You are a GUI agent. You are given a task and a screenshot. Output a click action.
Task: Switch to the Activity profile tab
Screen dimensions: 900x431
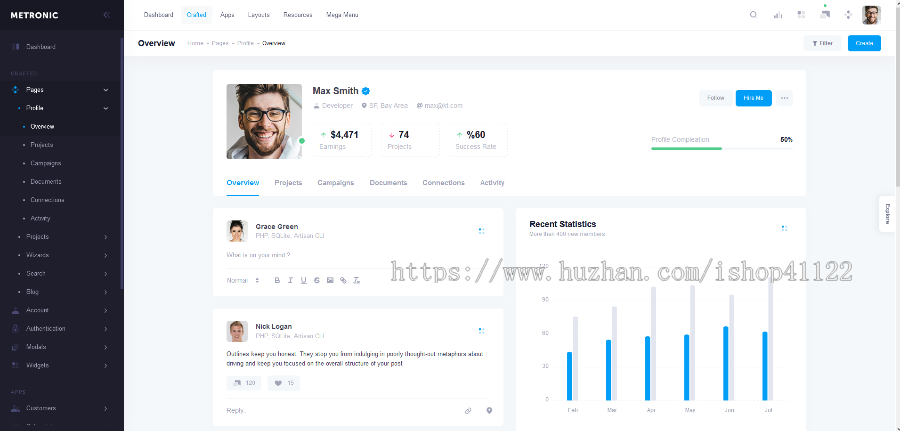coord(492,183)
